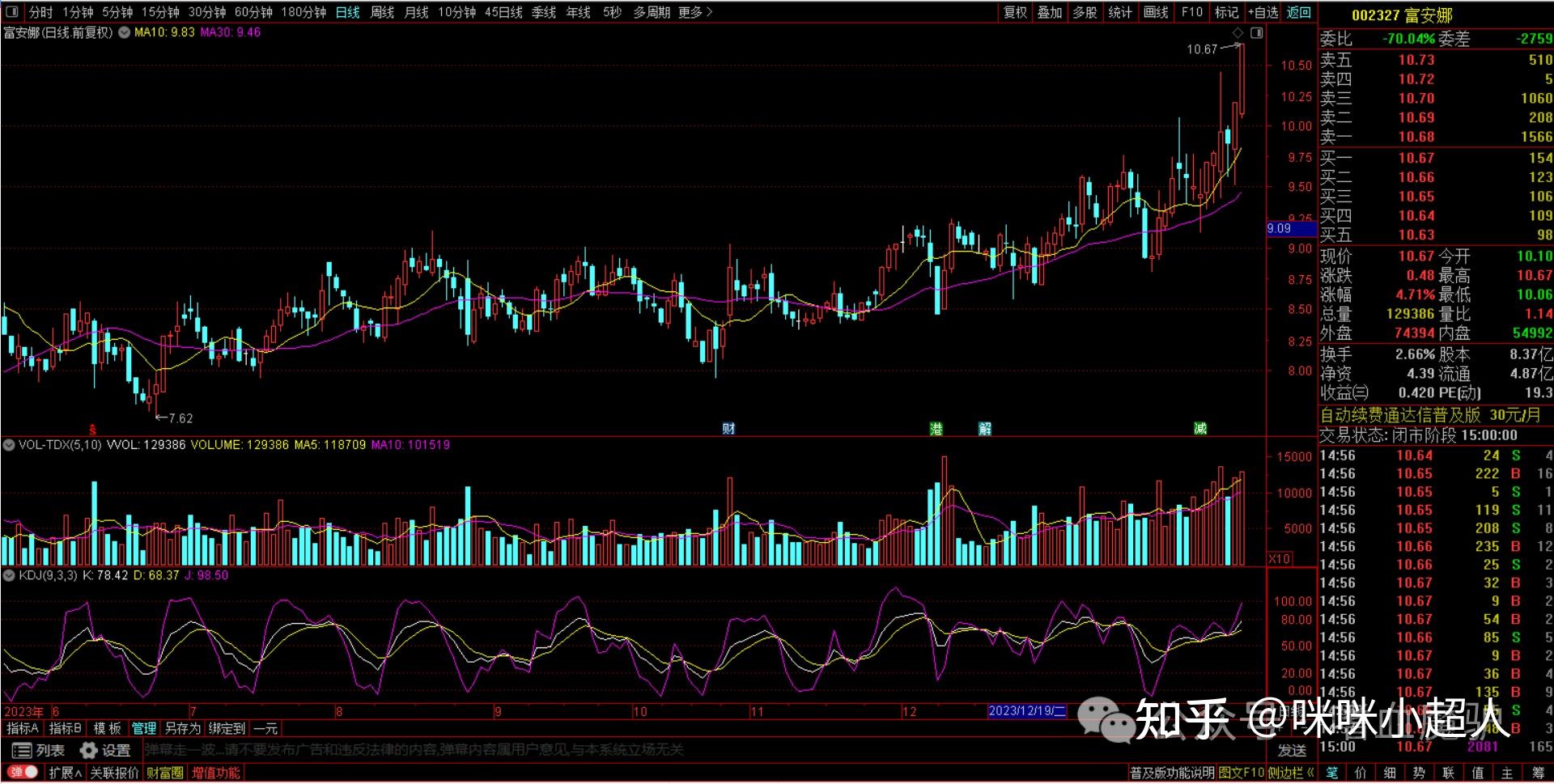Viewport: 1554px width, 784px height.
Task: Open the 财富圈 tab
Action: tap(165, 773)
